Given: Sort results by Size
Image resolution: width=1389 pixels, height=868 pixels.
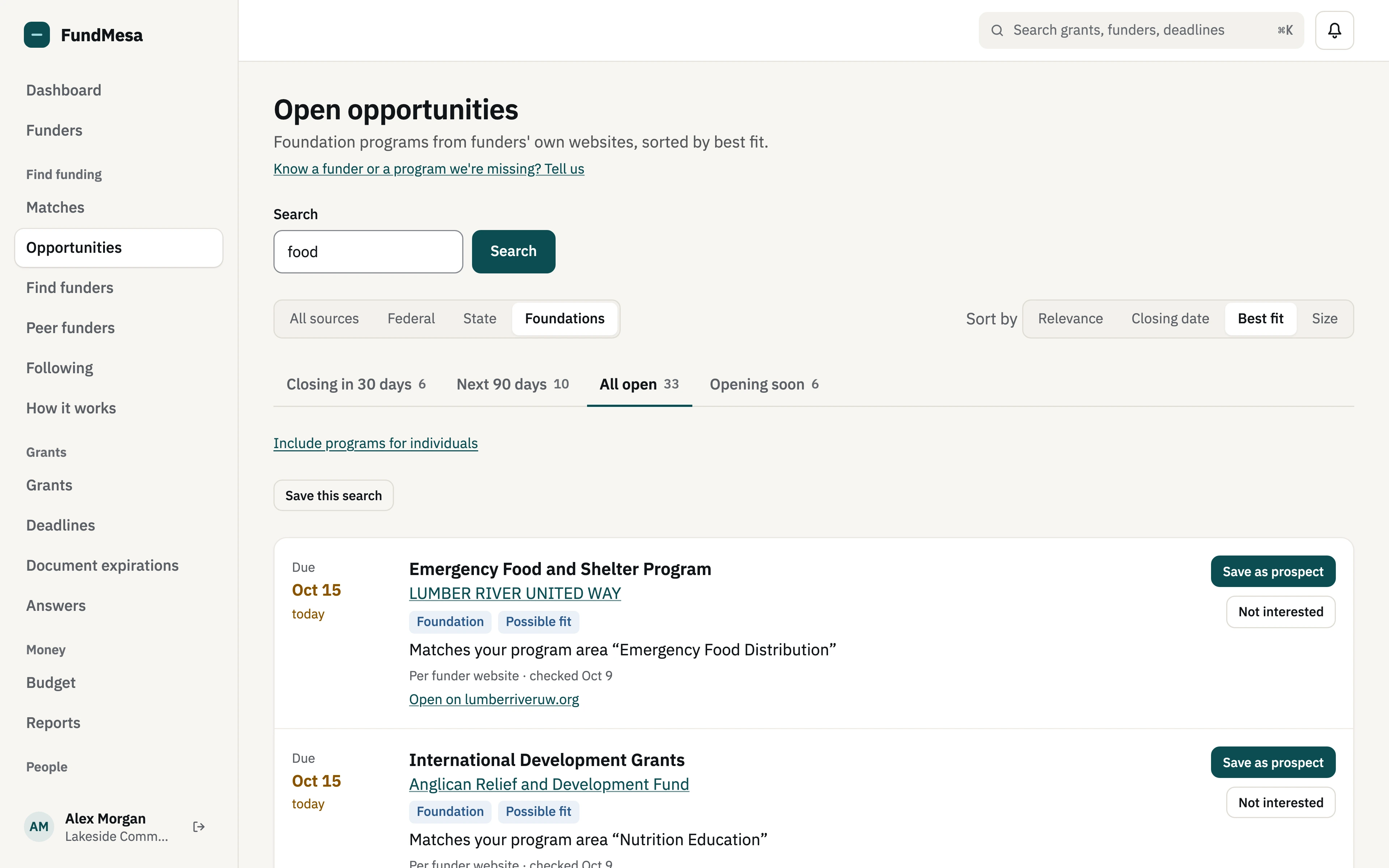Looking at the screenshot, I should coord(1325,319).
